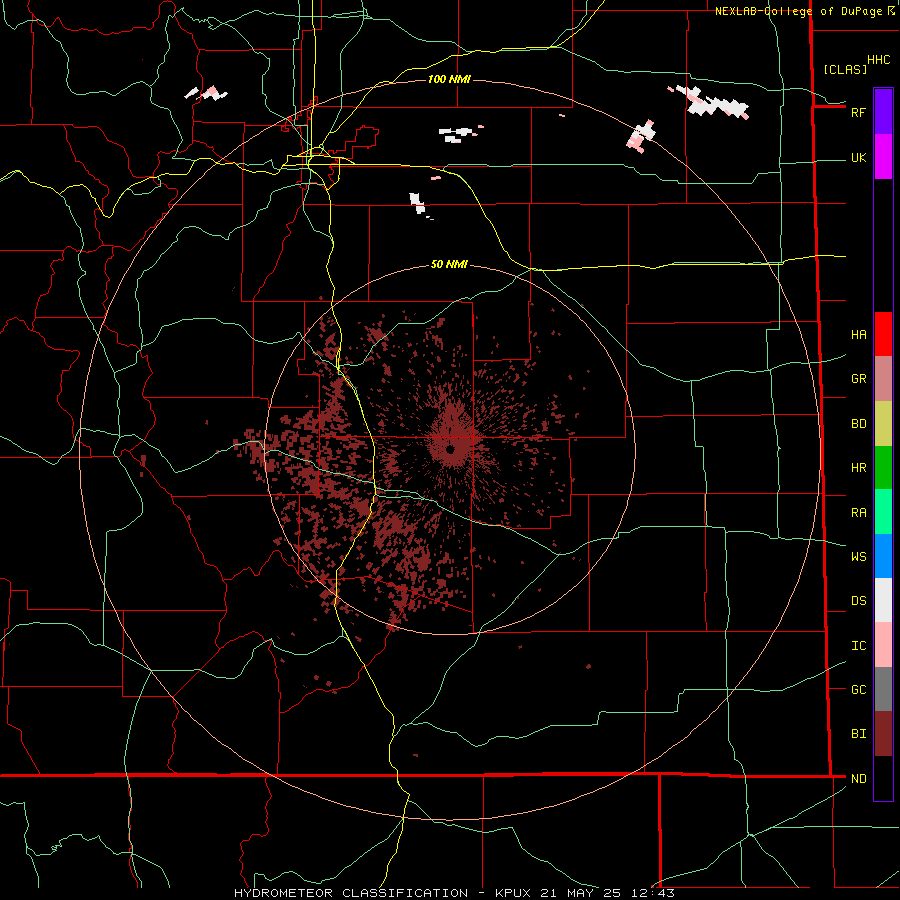Click the HYDROMETEOR CLASSIFICATION title text

356,893
